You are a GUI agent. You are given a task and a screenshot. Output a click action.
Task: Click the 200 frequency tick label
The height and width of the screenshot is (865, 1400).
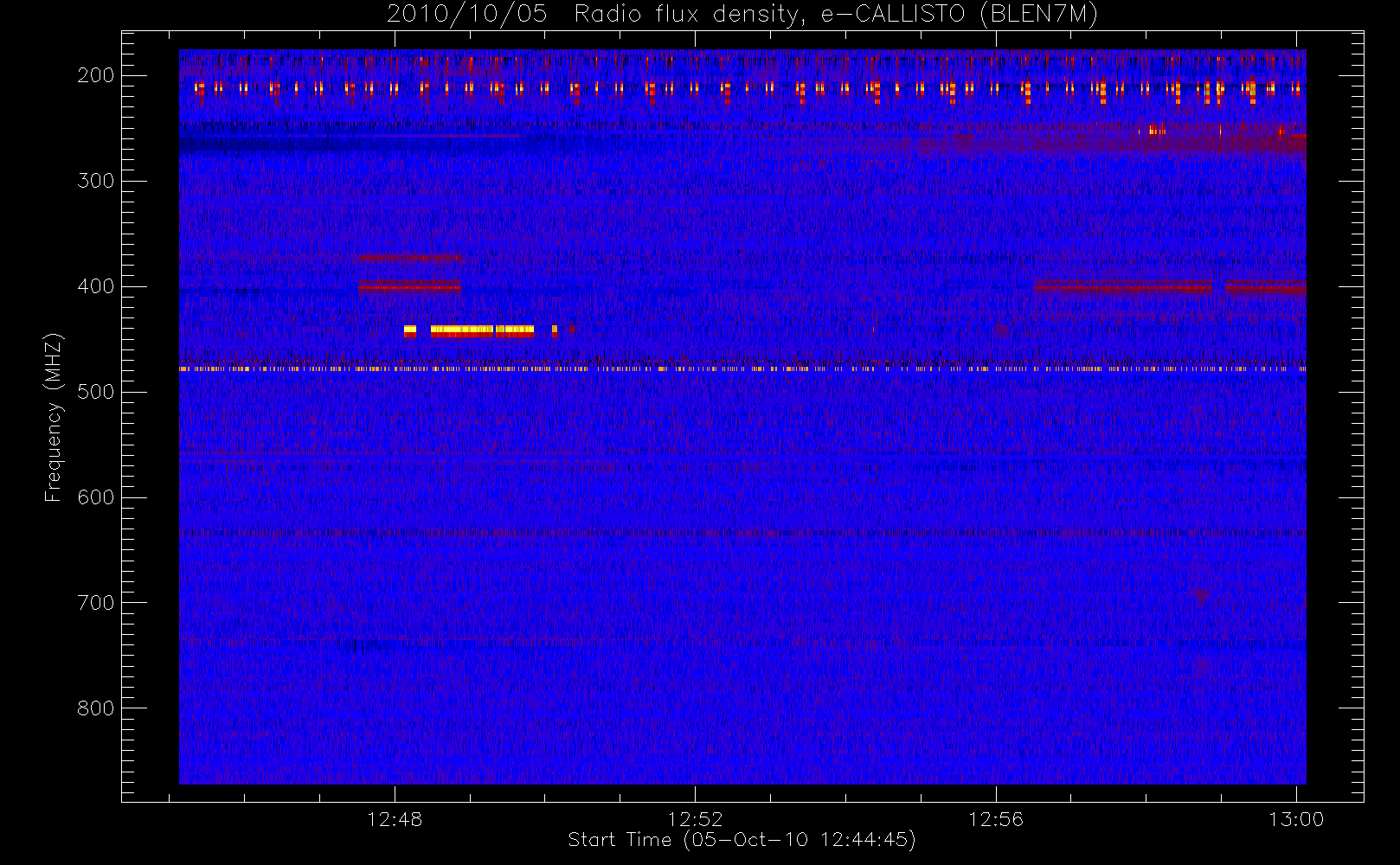tap(95, 75)
